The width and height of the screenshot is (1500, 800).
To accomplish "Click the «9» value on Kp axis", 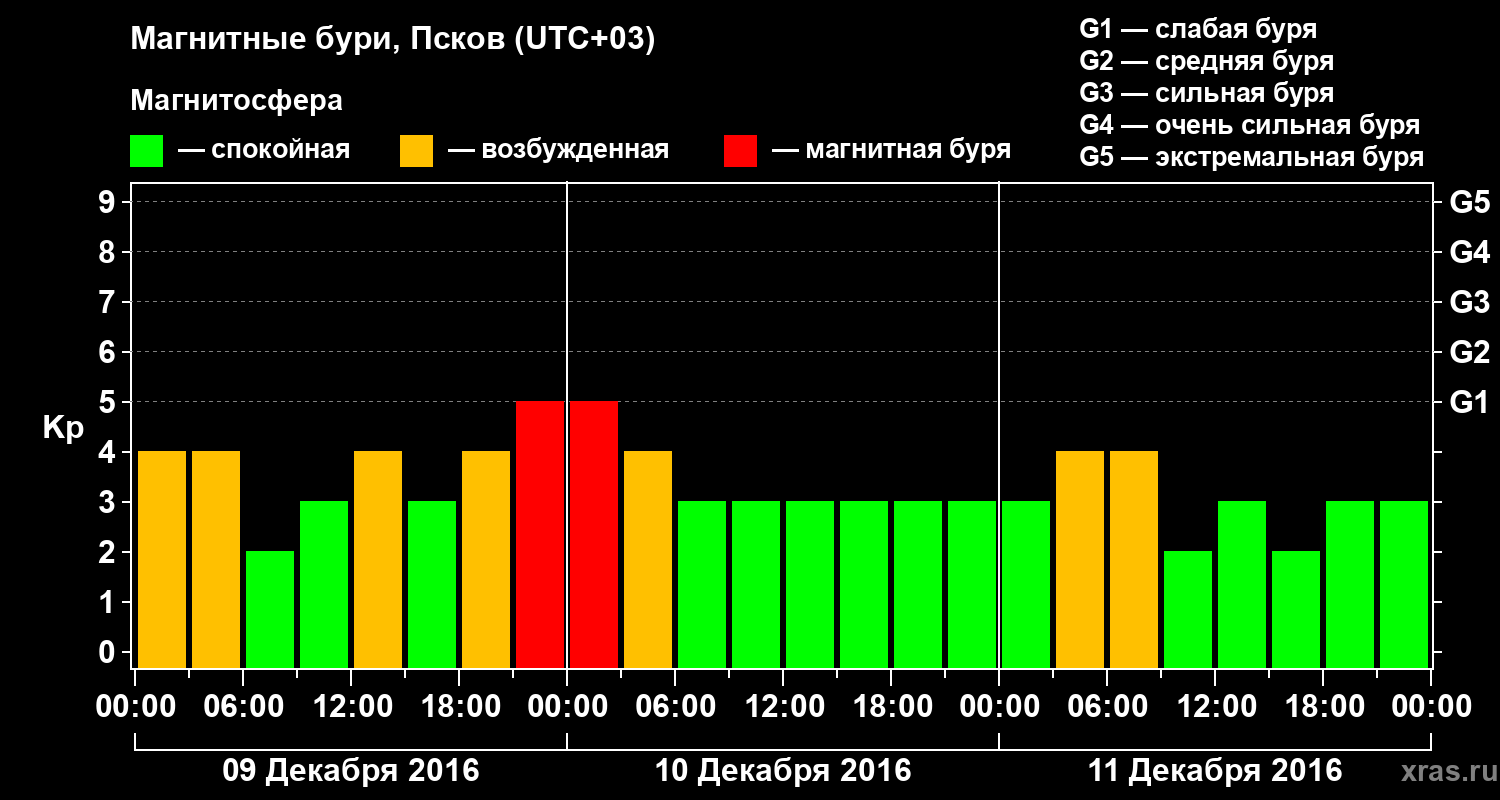I will click(109, 202).
